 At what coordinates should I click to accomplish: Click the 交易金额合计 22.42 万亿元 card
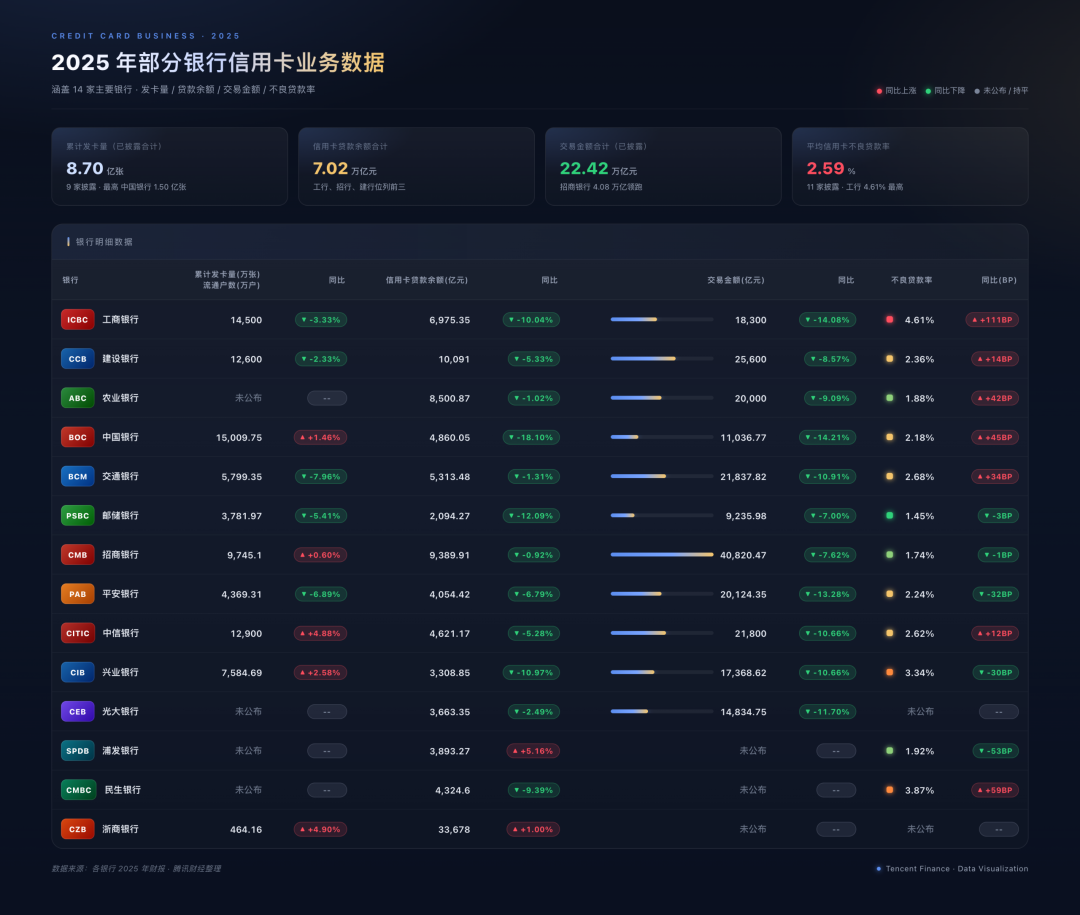click(x=663, y=166)
